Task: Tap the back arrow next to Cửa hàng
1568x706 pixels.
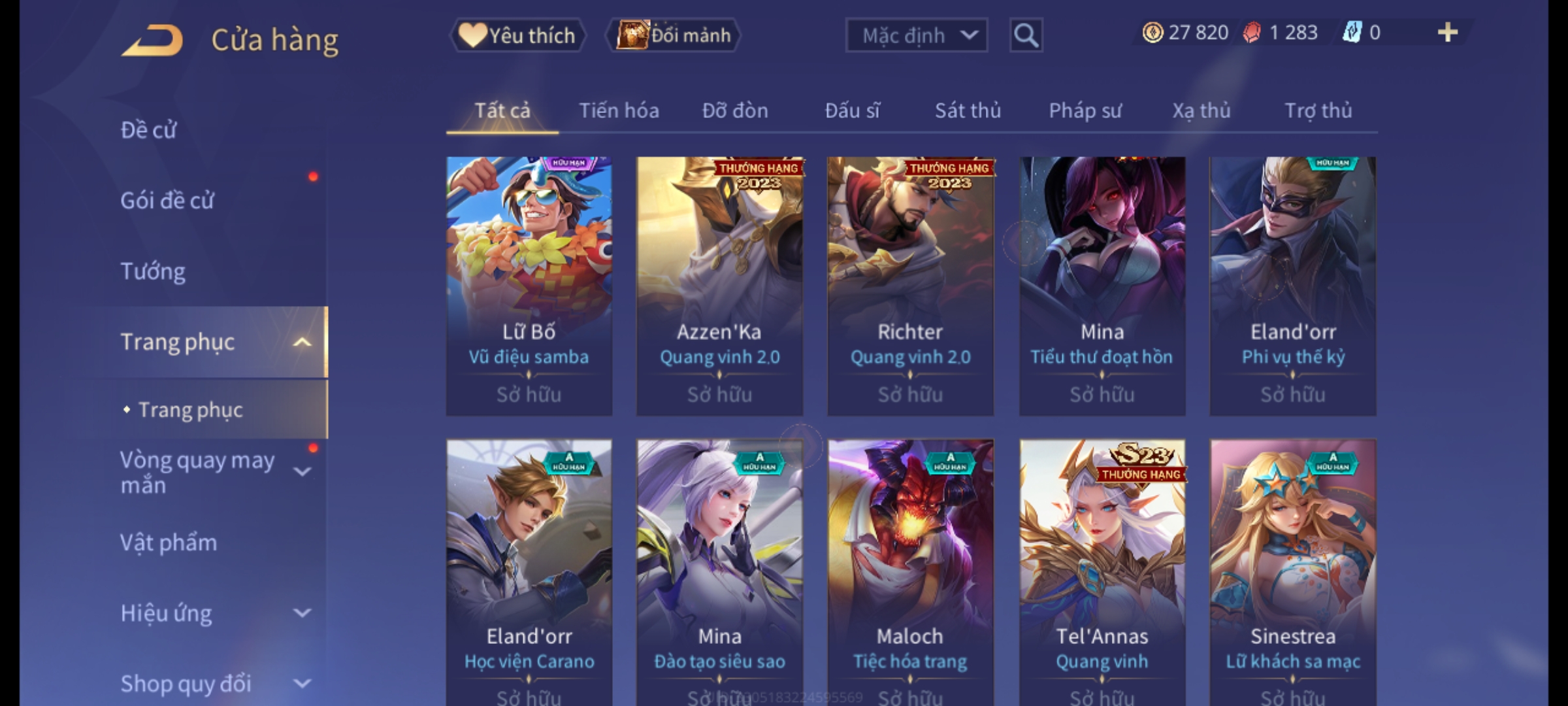Action: pos(152,41)
